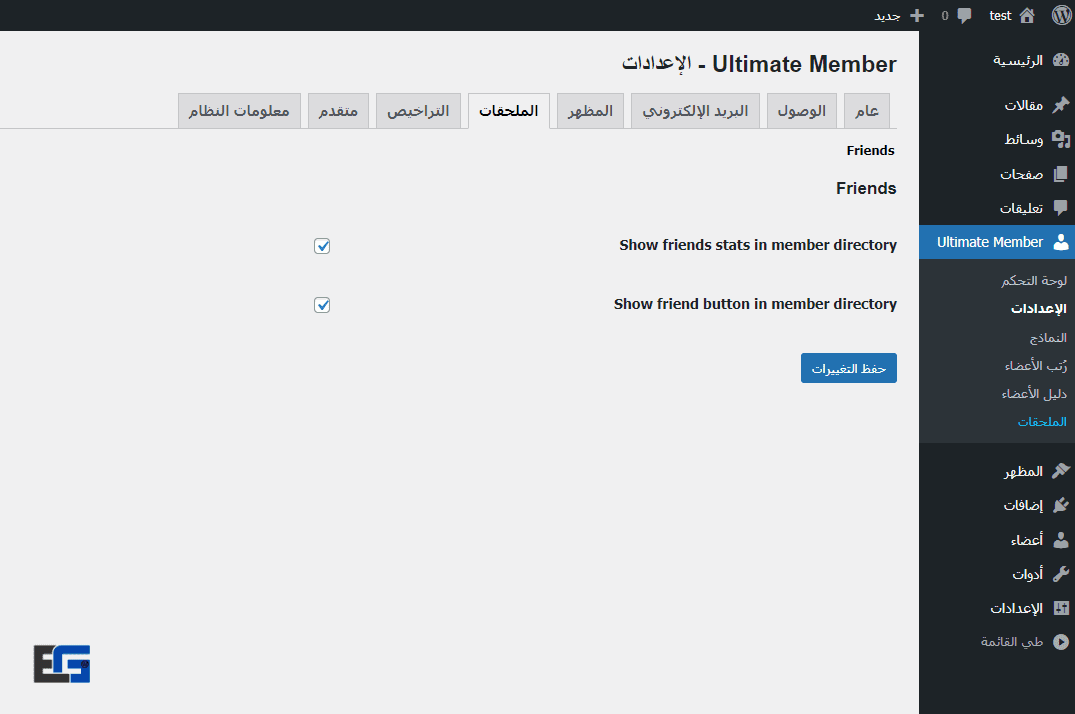Image resolution: width=1075 pixels, height=714 pixels.
Task: Click the WordPress logo icon in admin bar
Action: click(x=1061, y=15)
